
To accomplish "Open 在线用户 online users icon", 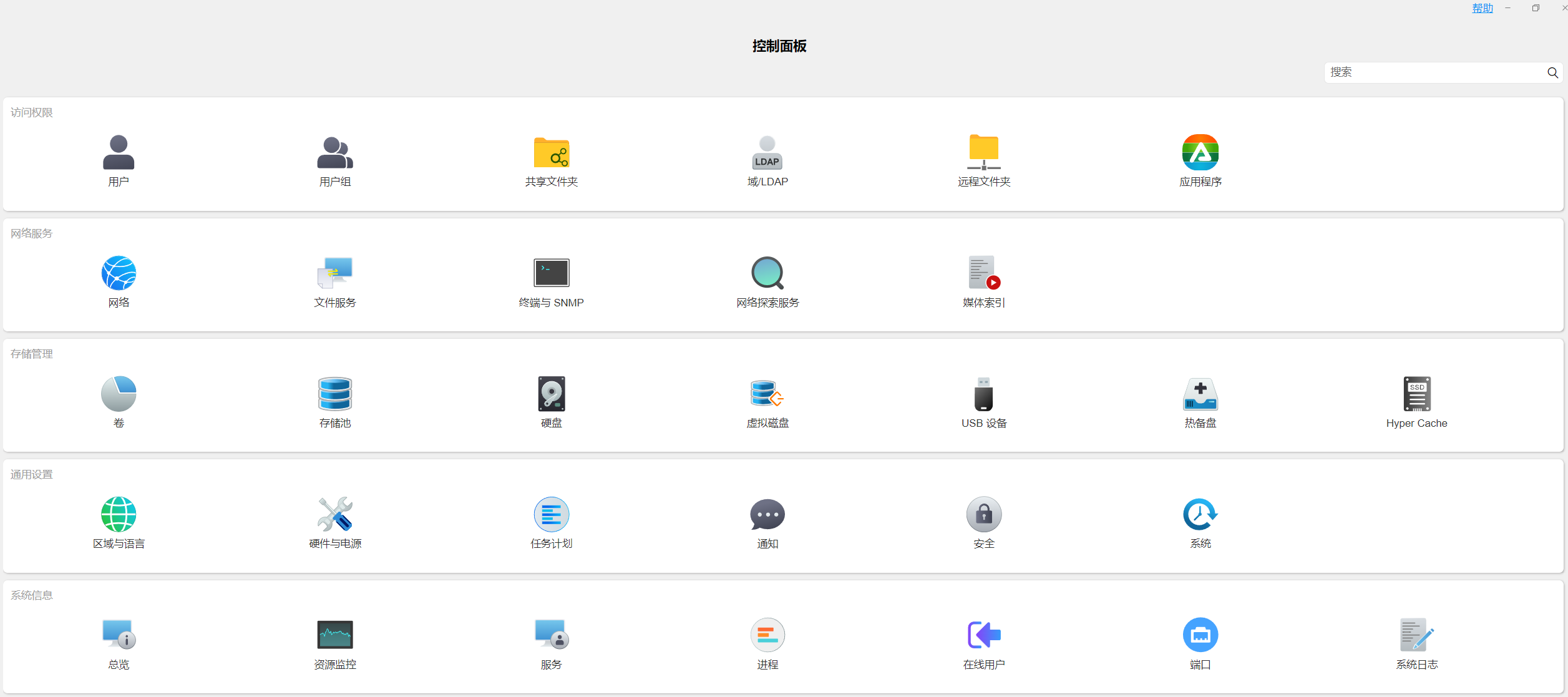I will pos(983,635).
